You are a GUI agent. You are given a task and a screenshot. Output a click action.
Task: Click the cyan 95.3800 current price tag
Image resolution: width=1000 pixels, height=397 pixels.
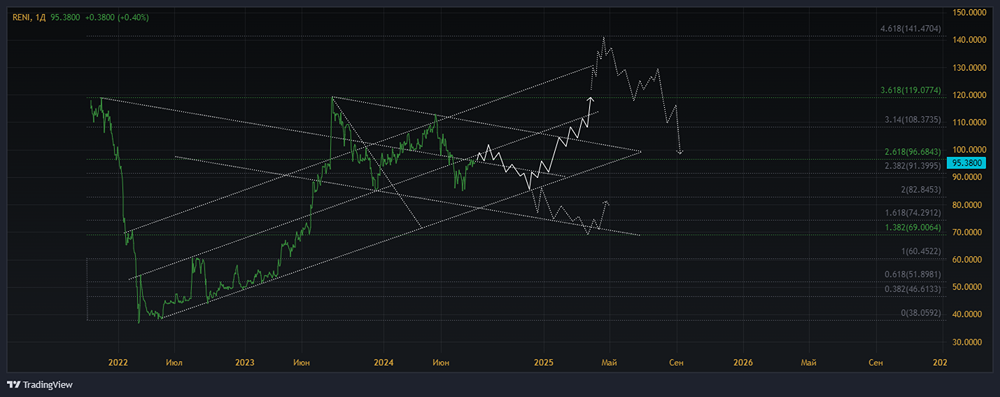tap(967, 163)
